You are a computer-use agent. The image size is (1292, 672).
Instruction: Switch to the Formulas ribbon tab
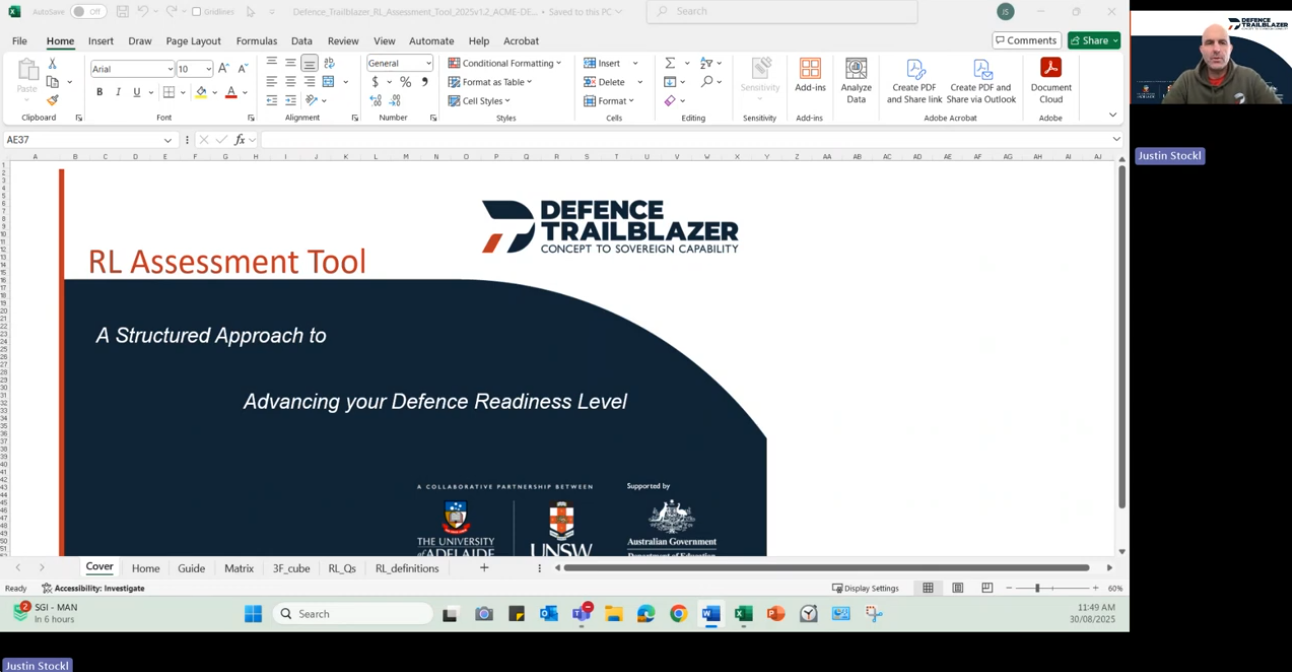(257, 41)
